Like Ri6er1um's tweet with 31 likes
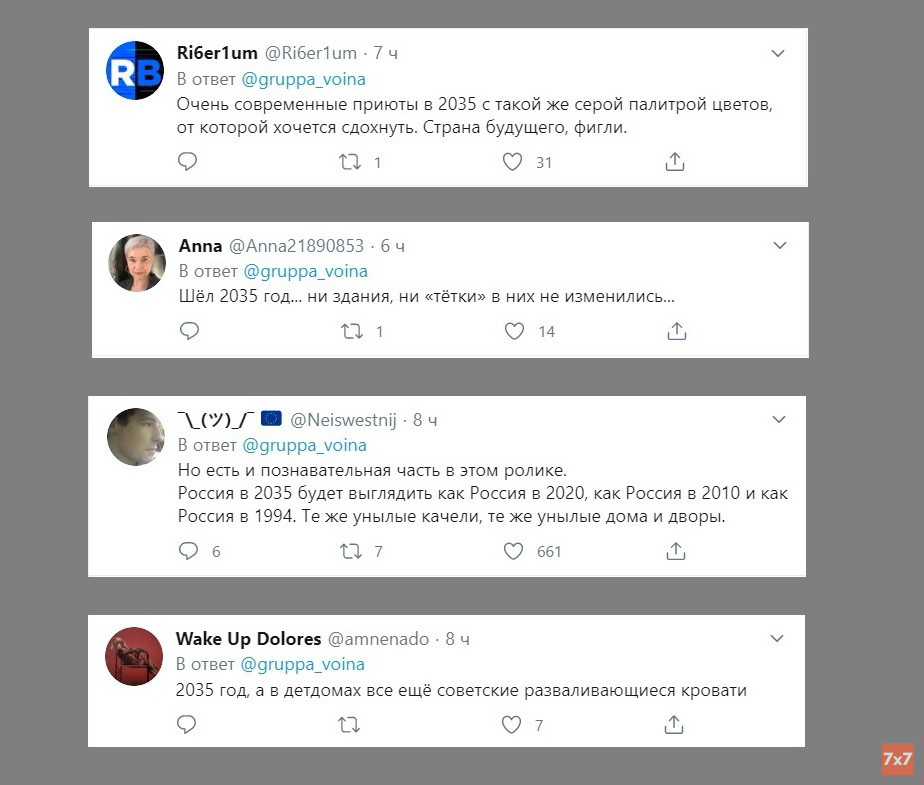 (513, 161)
